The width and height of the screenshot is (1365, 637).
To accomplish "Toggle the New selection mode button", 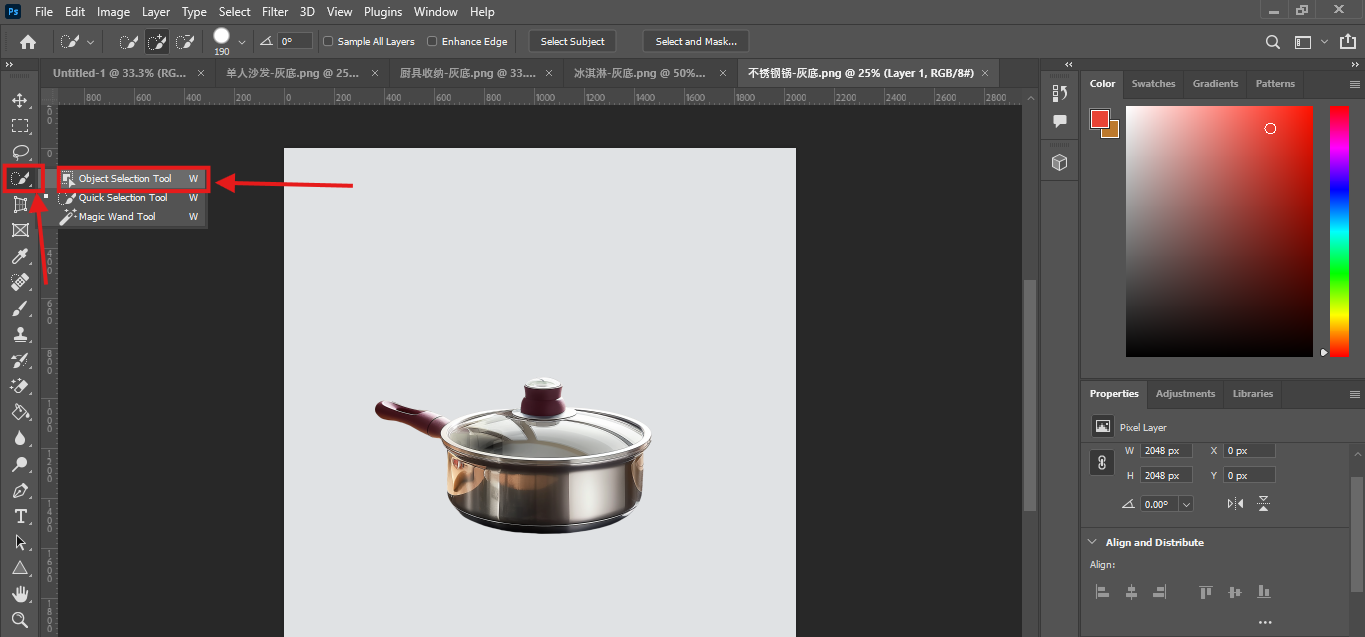I will tap(129, 42).
